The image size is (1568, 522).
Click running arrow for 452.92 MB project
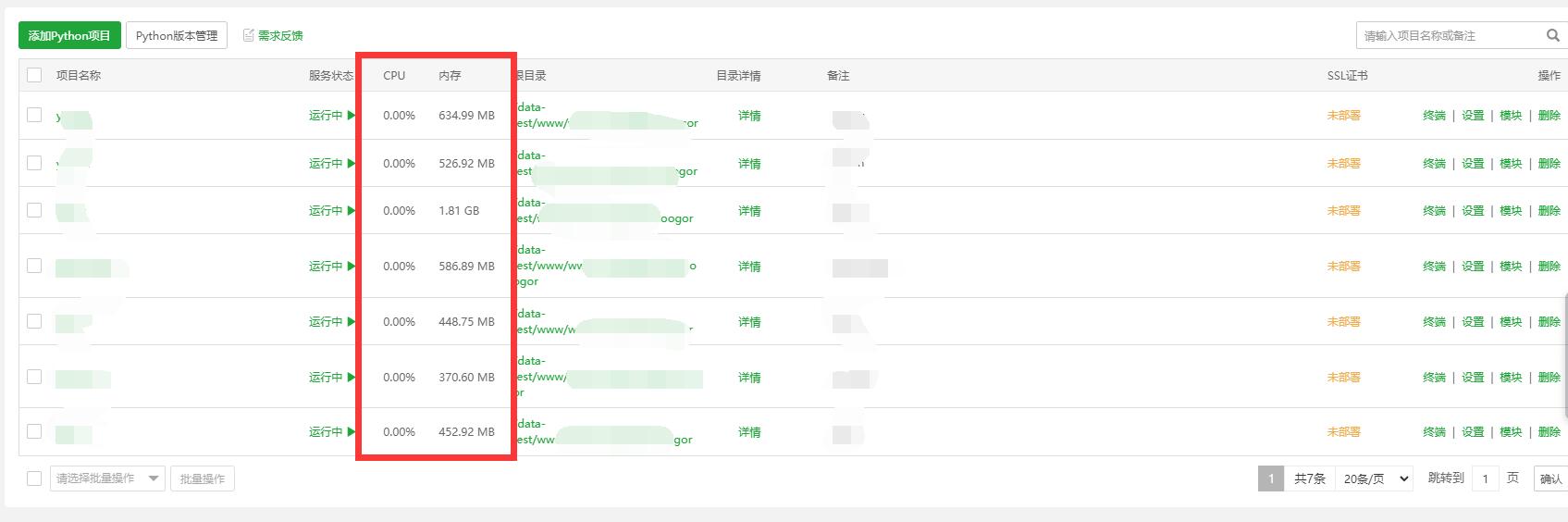click(351, 432)
